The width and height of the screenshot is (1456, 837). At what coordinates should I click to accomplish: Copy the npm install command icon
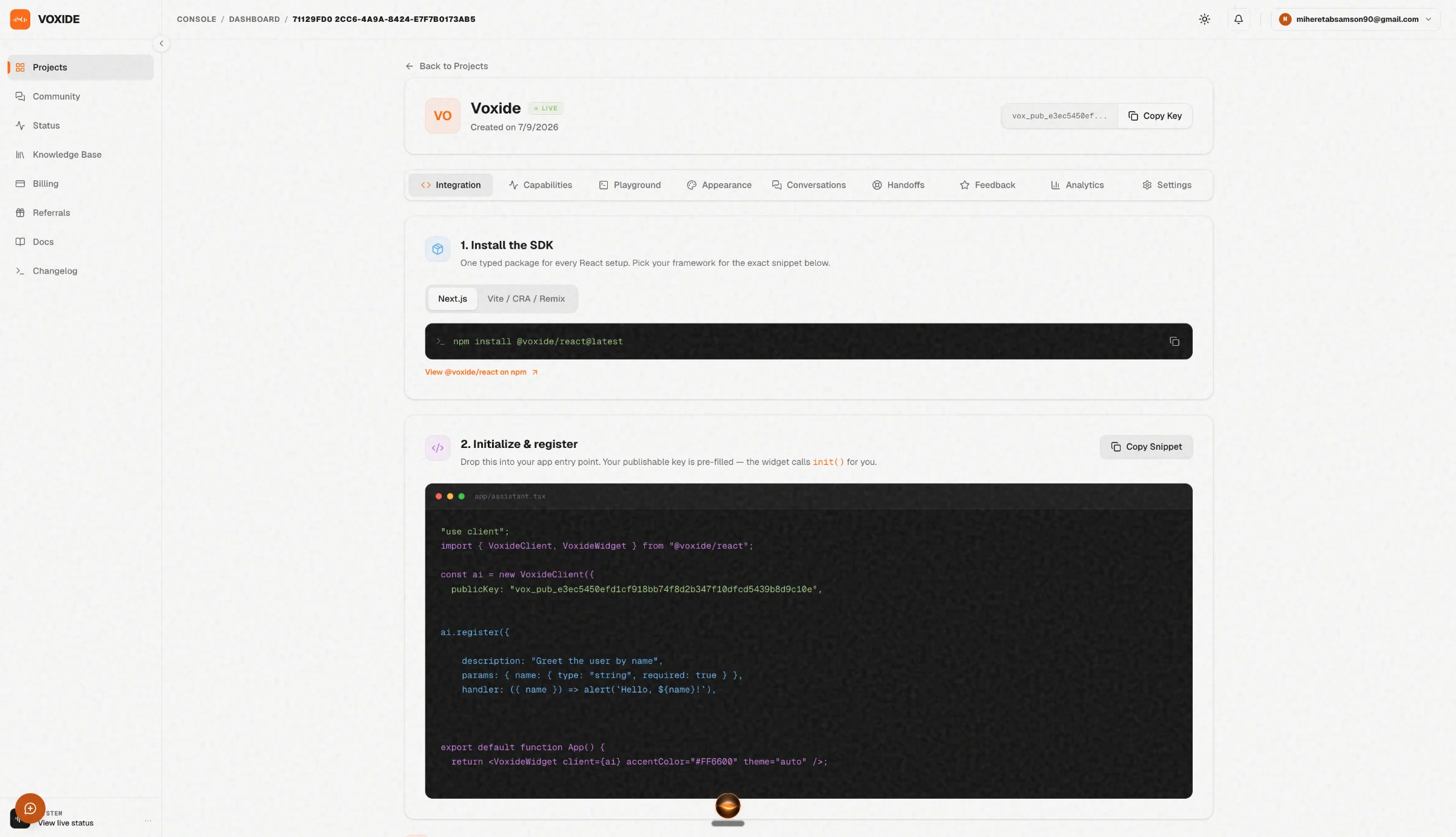pos(1175,342)
